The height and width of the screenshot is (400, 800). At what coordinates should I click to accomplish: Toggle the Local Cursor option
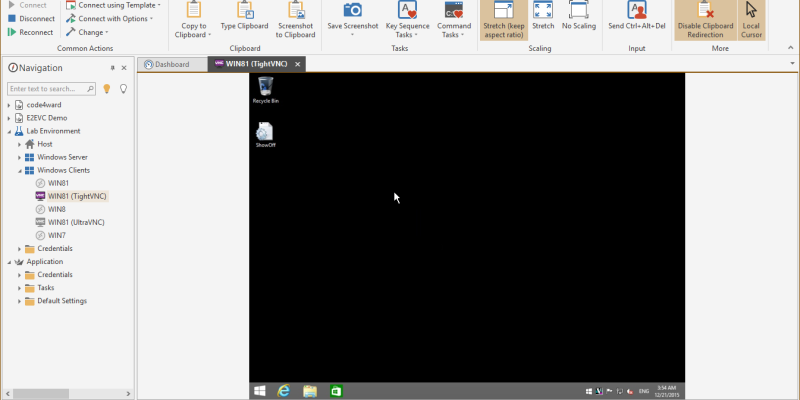pyautogui.click(x=751, y=10)
